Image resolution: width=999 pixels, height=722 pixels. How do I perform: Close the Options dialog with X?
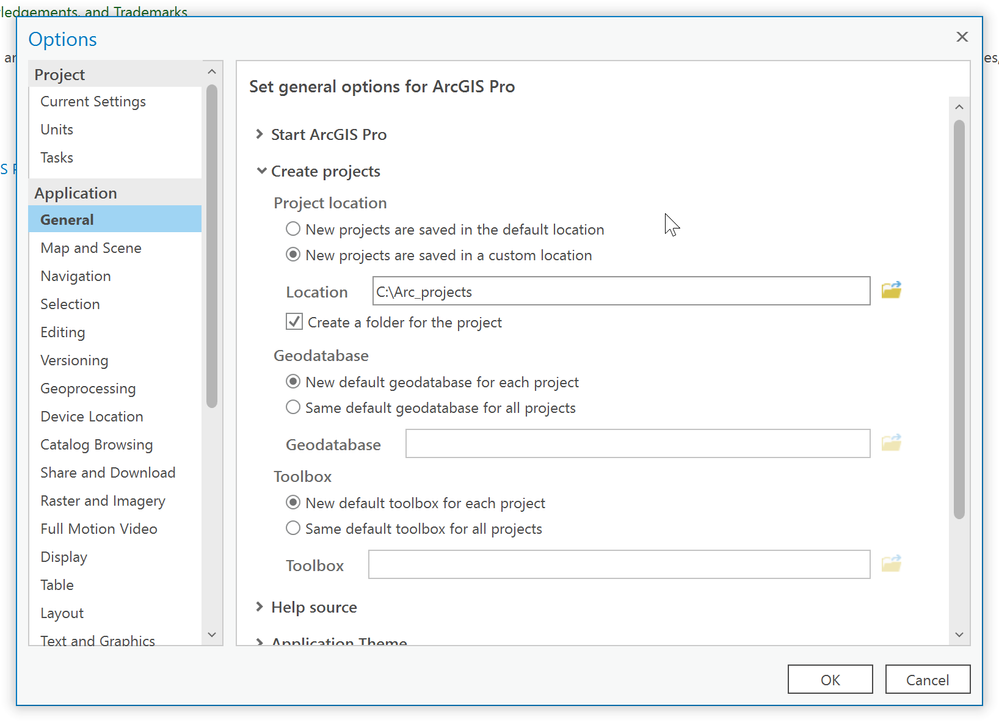962,37
